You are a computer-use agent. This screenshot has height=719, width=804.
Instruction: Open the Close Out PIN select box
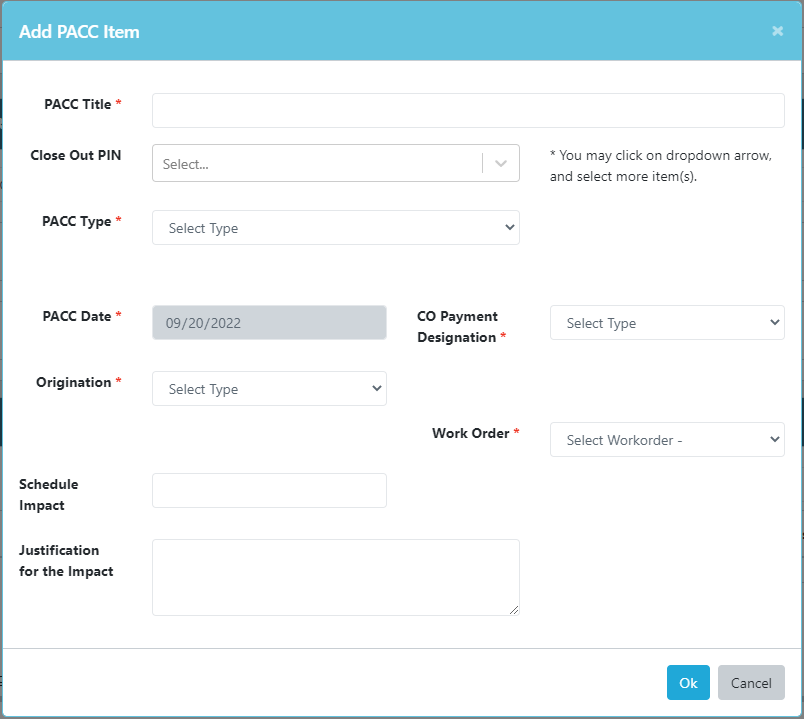point(336,163)
